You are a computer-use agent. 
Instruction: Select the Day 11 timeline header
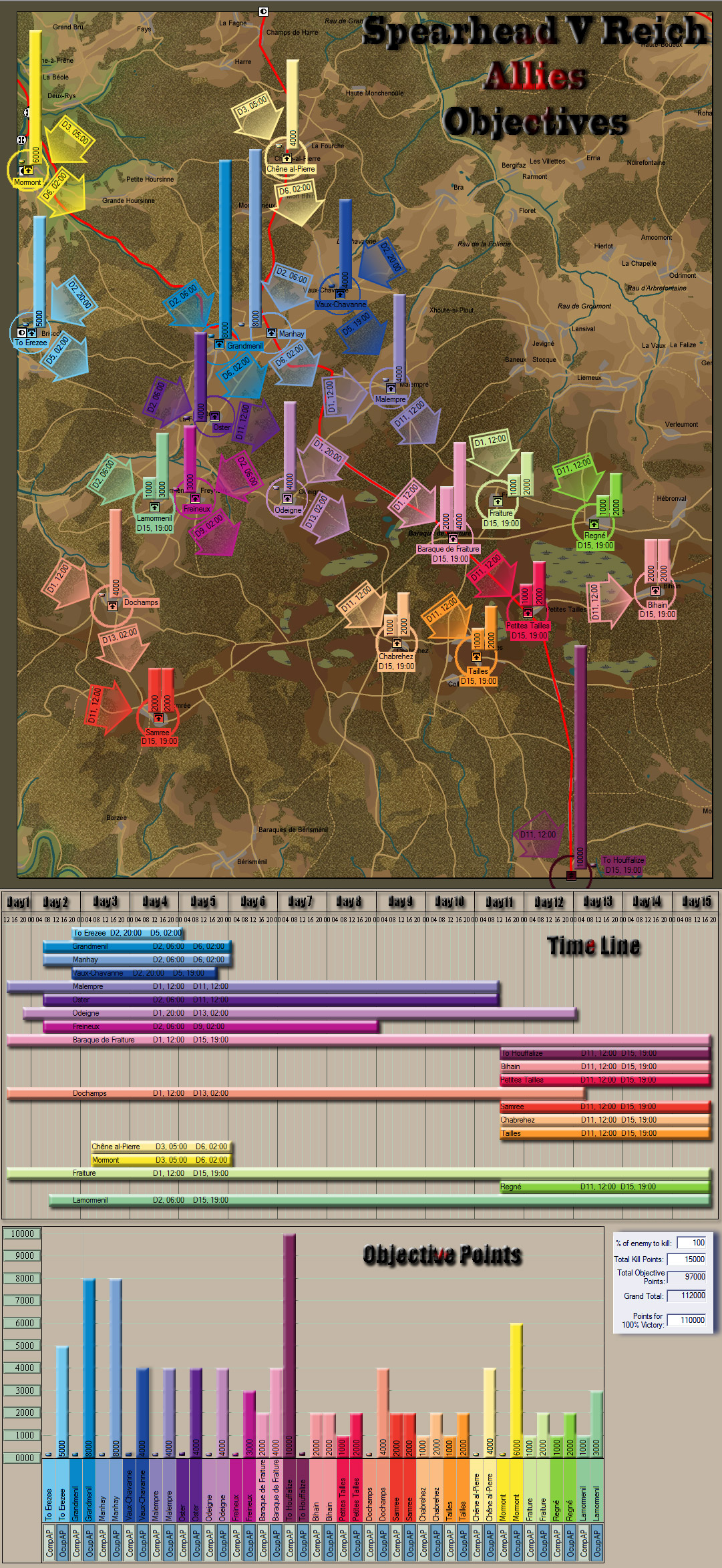click(x=499, y=902)
